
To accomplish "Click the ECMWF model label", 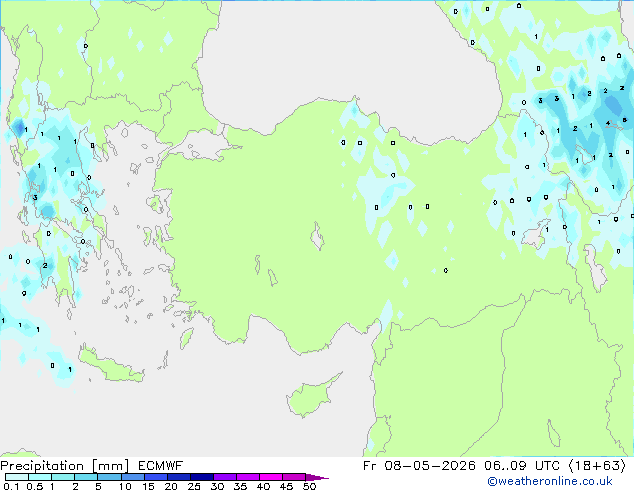I will tap(161, 466).
